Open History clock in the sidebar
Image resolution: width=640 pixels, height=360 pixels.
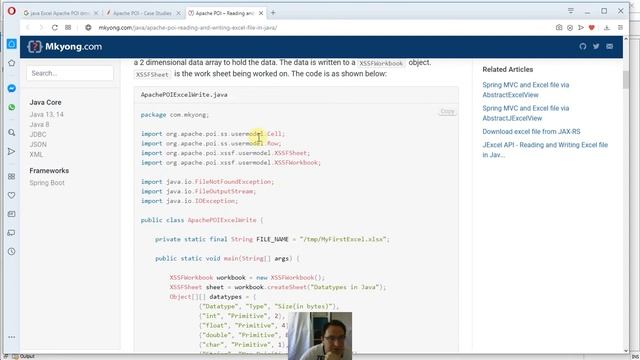pyautogui.click(x=12, y=251)
